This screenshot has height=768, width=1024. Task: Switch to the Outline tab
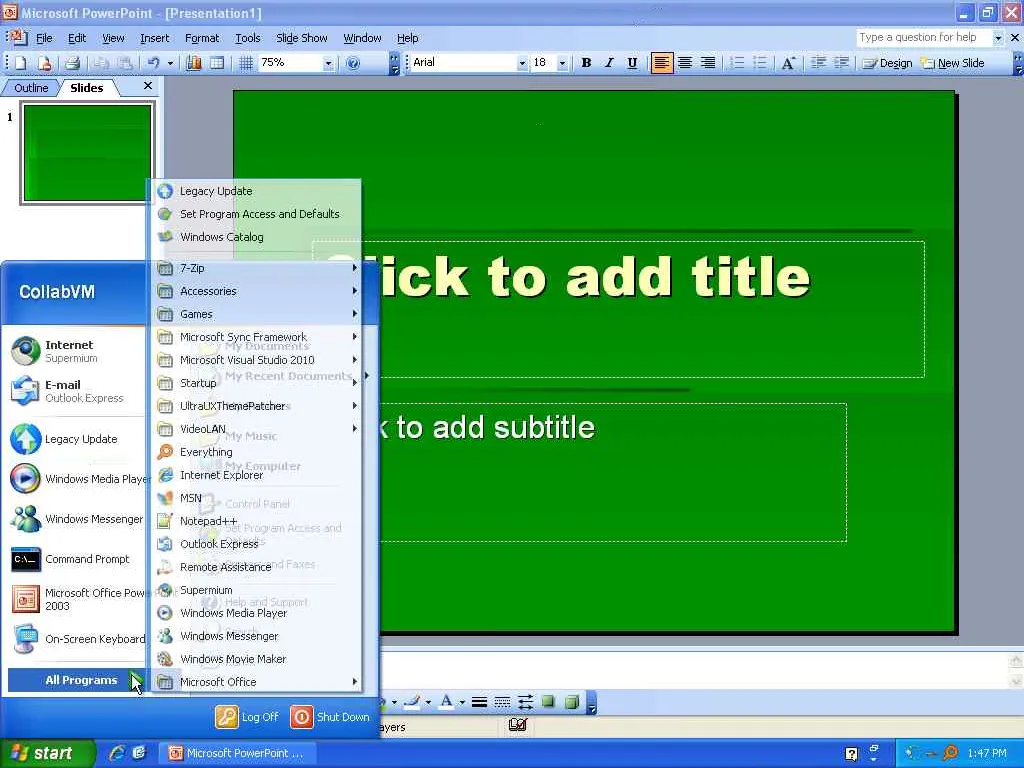tap(31, 88)
